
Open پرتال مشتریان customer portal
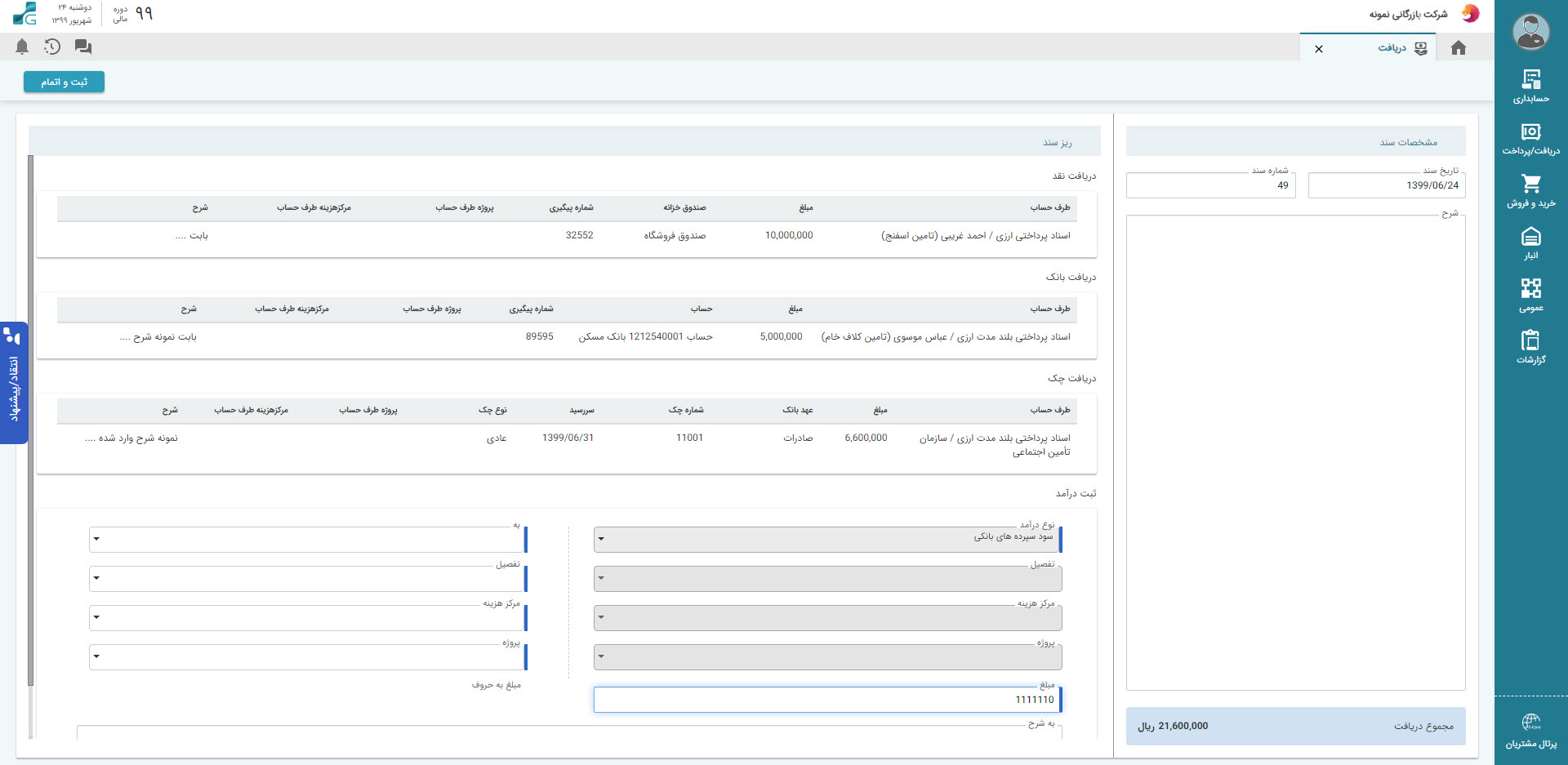[x=1531, y=731]
